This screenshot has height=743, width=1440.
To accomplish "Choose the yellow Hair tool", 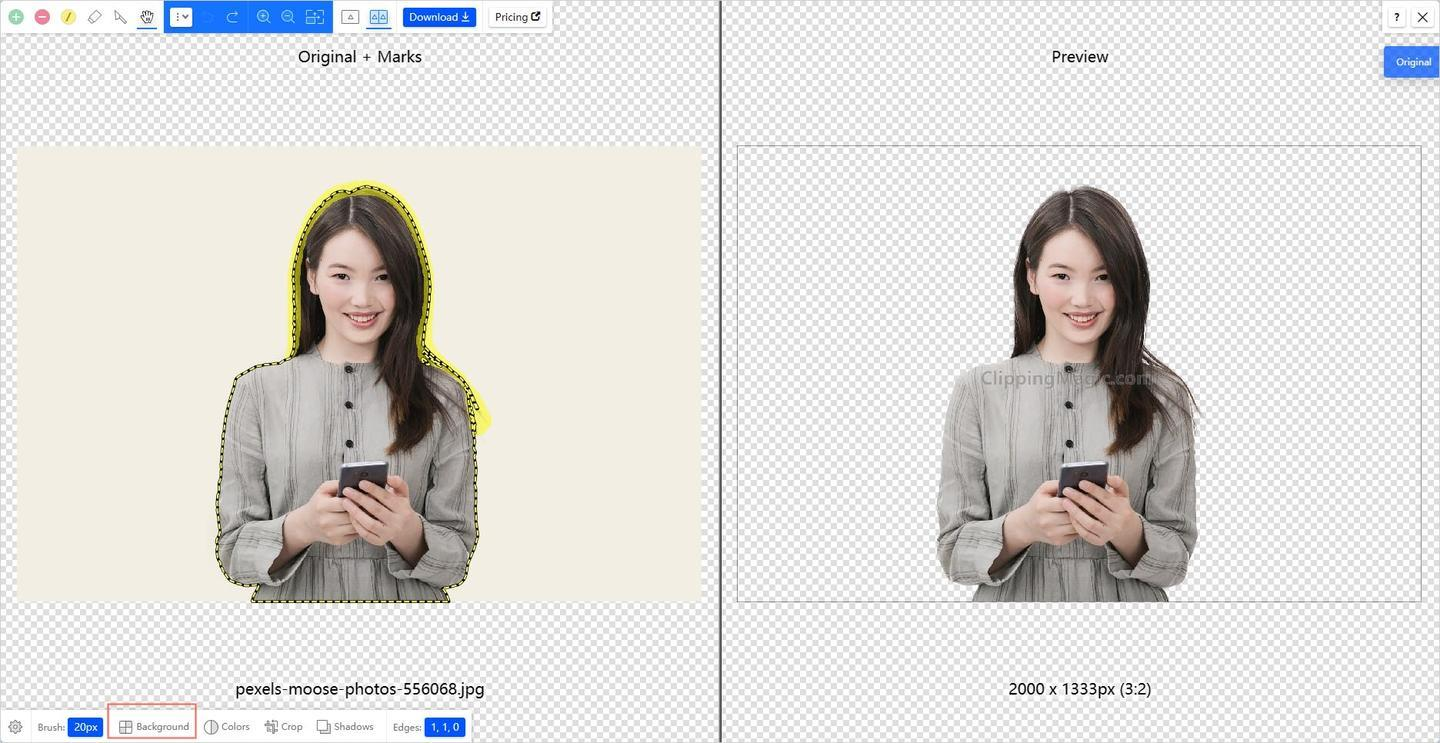I will pos(68,17).
